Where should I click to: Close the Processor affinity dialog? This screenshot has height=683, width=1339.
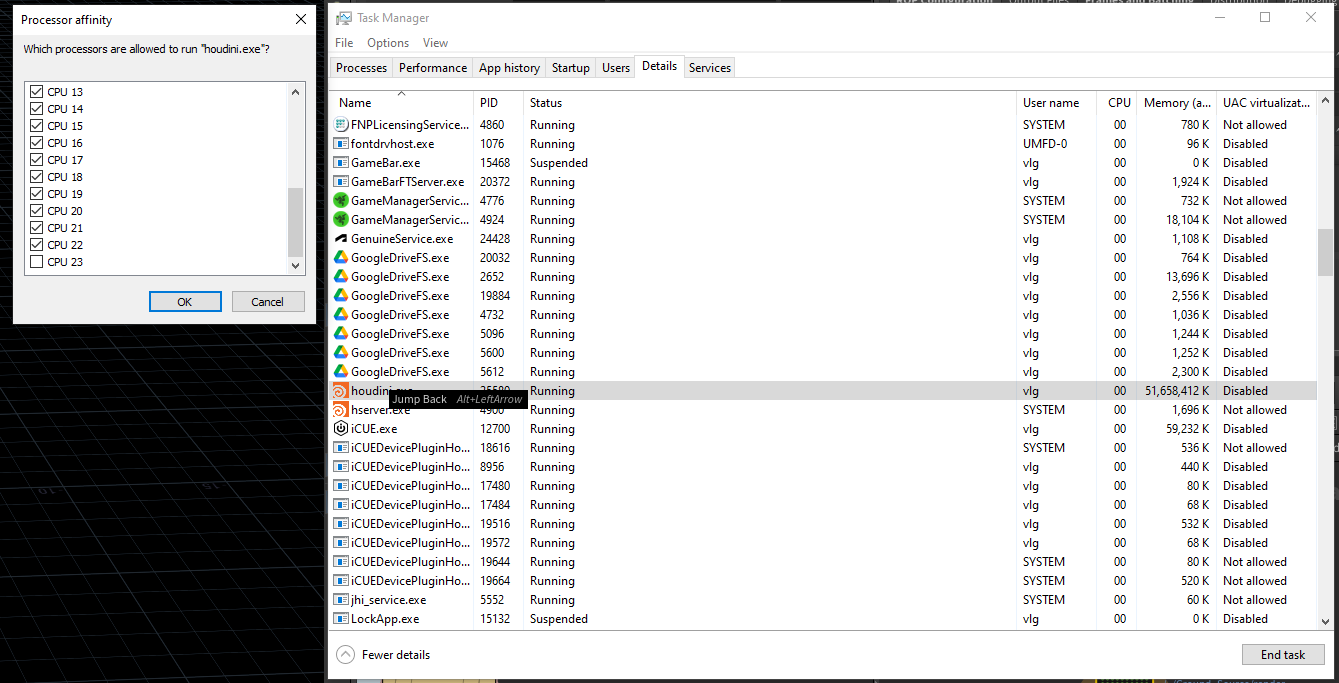pyautogui.click(x=301, y=19)
